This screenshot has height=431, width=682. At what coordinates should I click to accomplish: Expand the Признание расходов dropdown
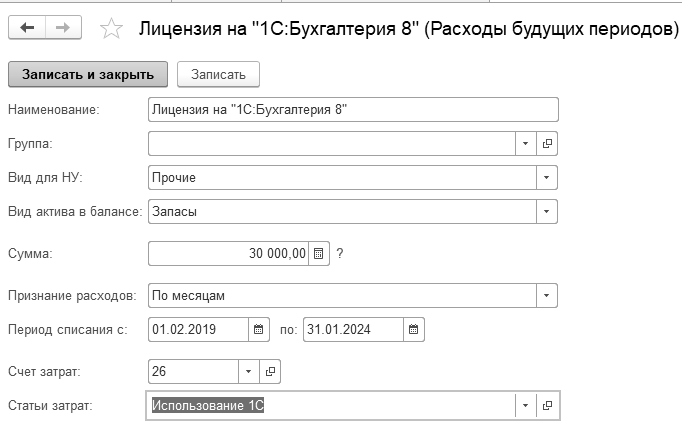coord(546,296)
